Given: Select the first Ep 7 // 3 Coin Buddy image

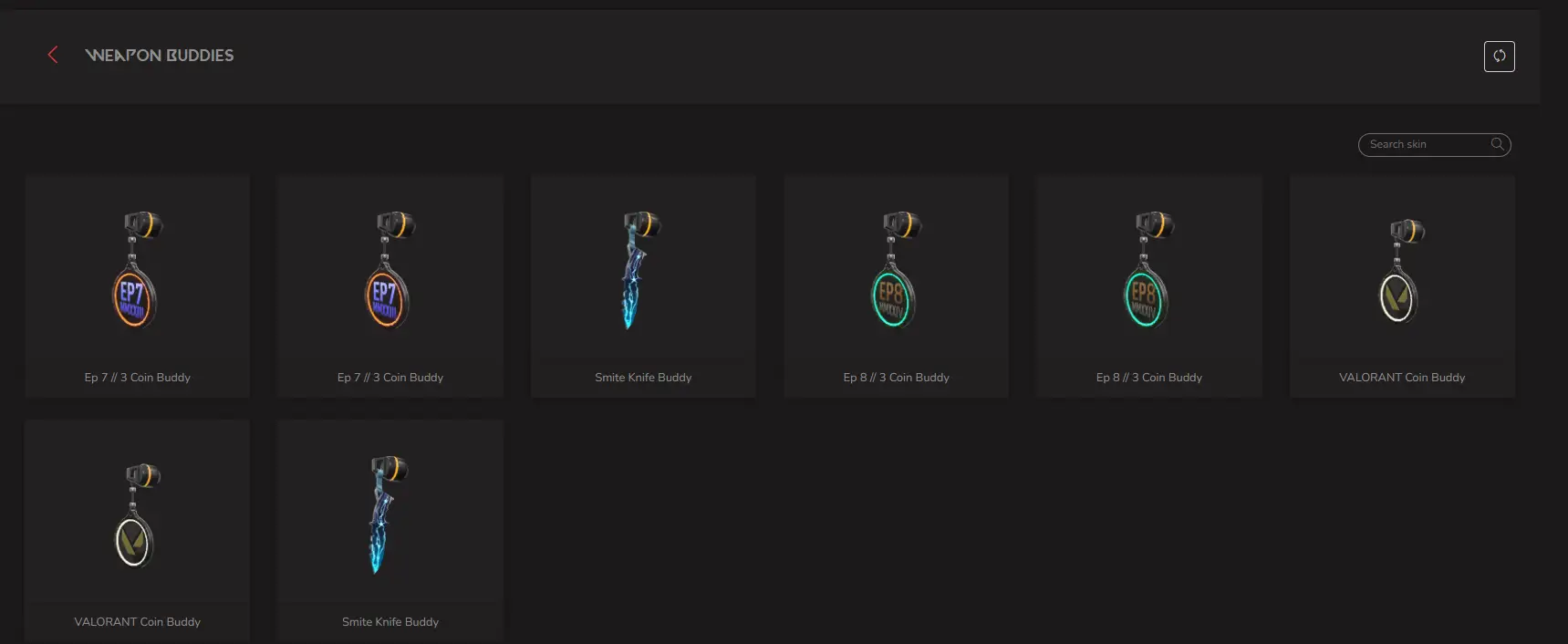Looking at the screenshot, I should click(138, 270).
